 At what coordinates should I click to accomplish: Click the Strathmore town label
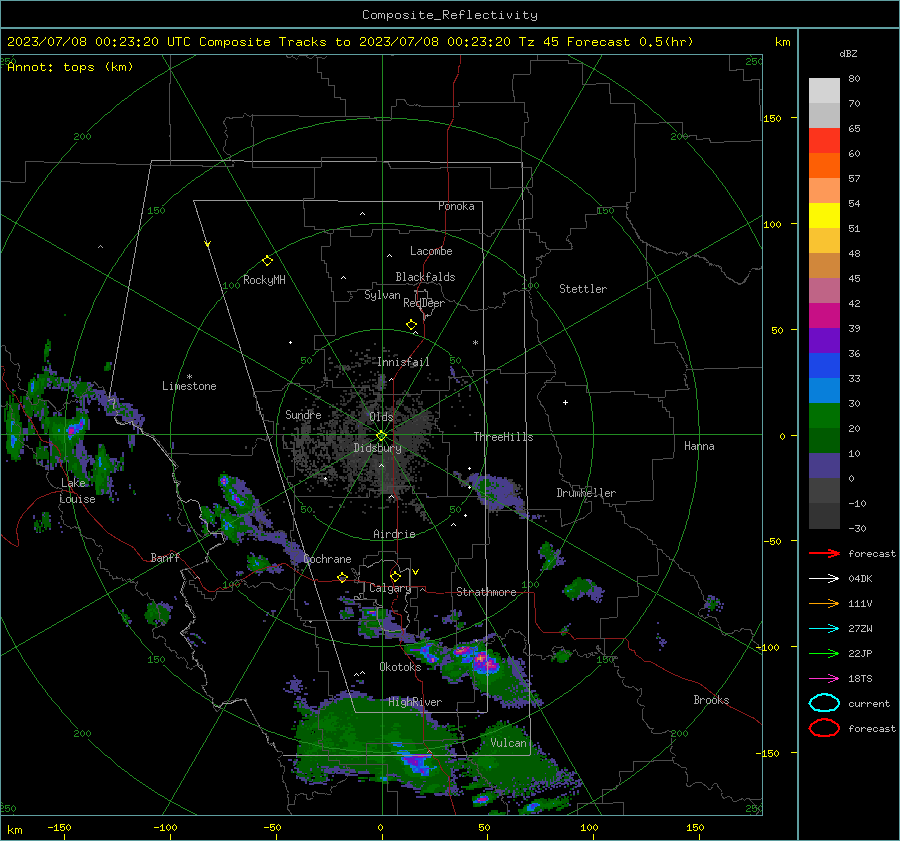[486, 592]
